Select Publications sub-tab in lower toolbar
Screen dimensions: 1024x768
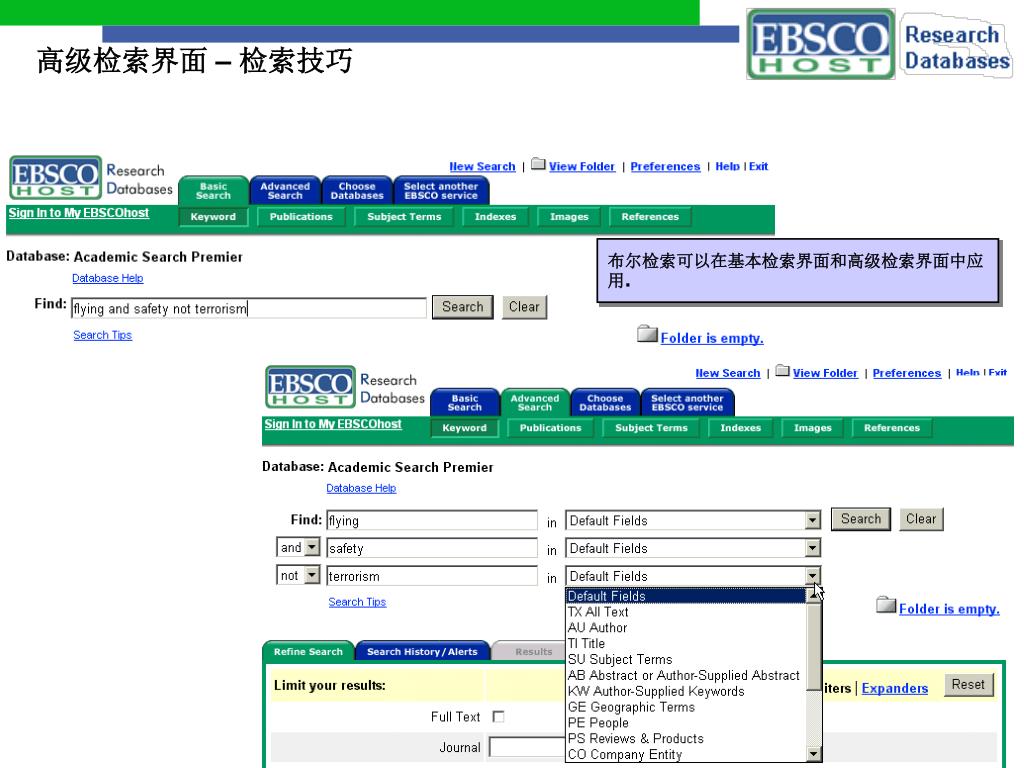click(551, 428)
